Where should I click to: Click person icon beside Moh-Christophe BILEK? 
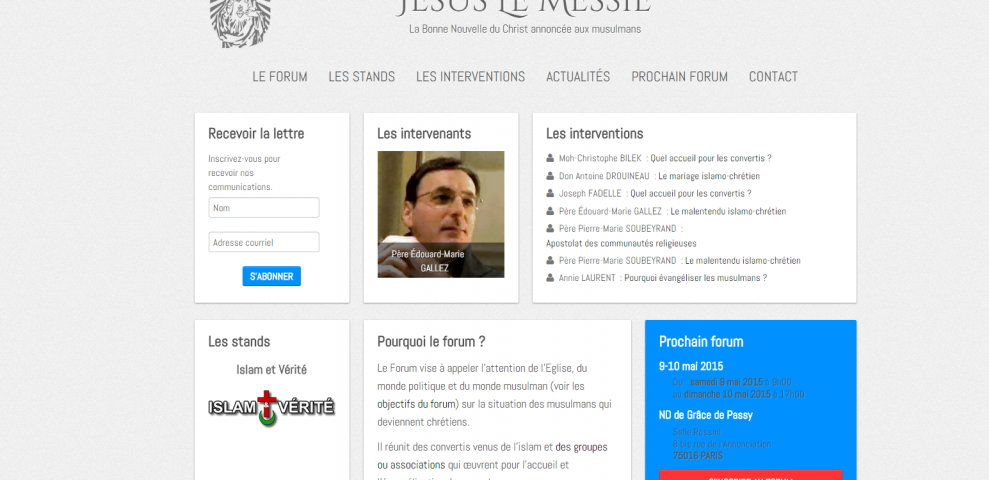(550, 158)
